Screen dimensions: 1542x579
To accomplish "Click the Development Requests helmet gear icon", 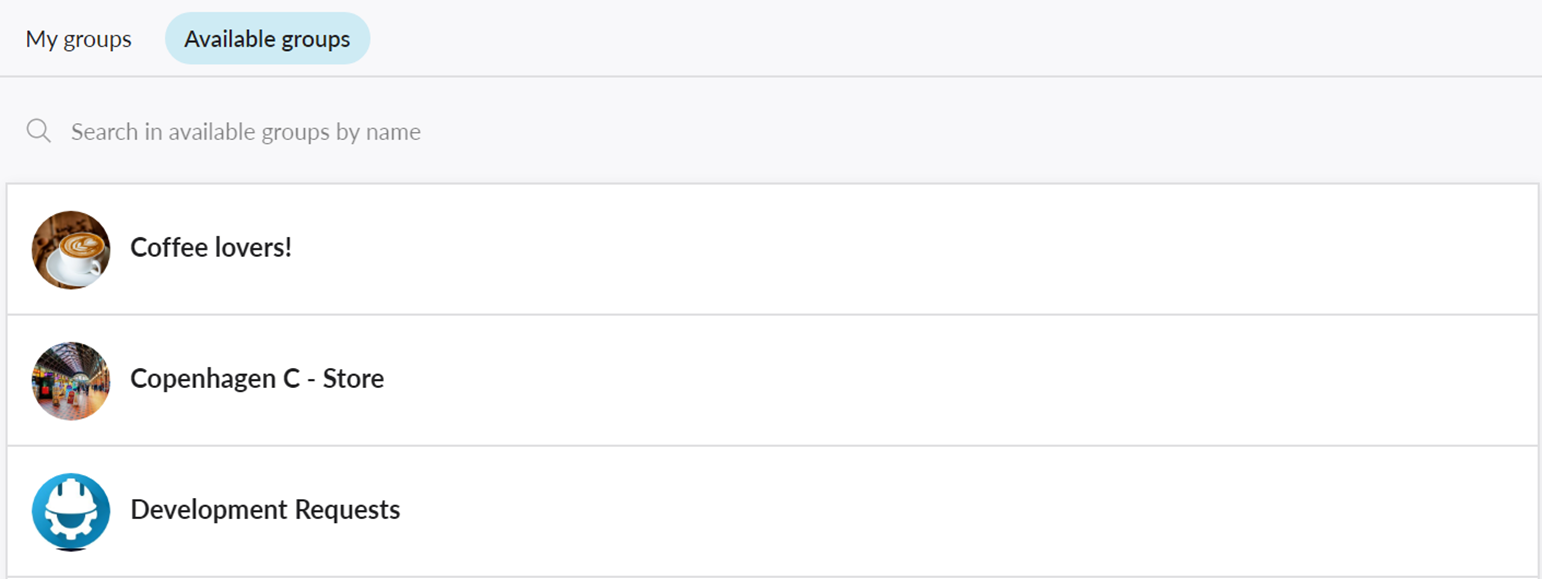I will 71,512.
